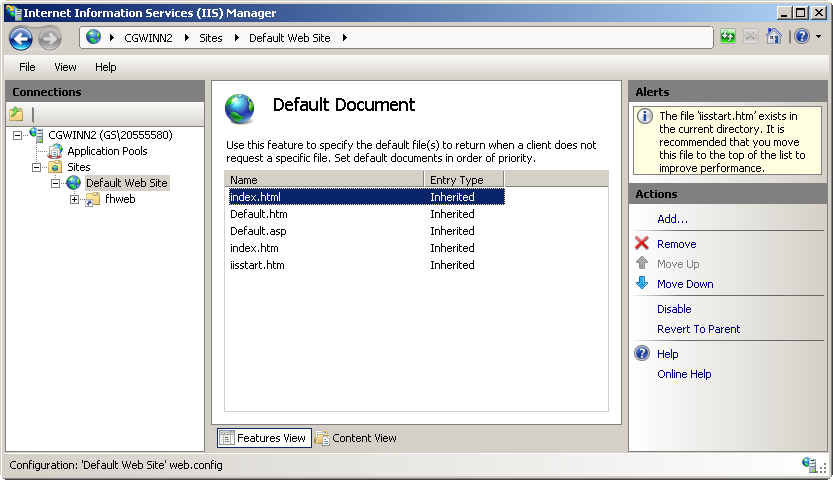Sort by the Entry Type column header

pyautogui.click(x=463, y=179)
